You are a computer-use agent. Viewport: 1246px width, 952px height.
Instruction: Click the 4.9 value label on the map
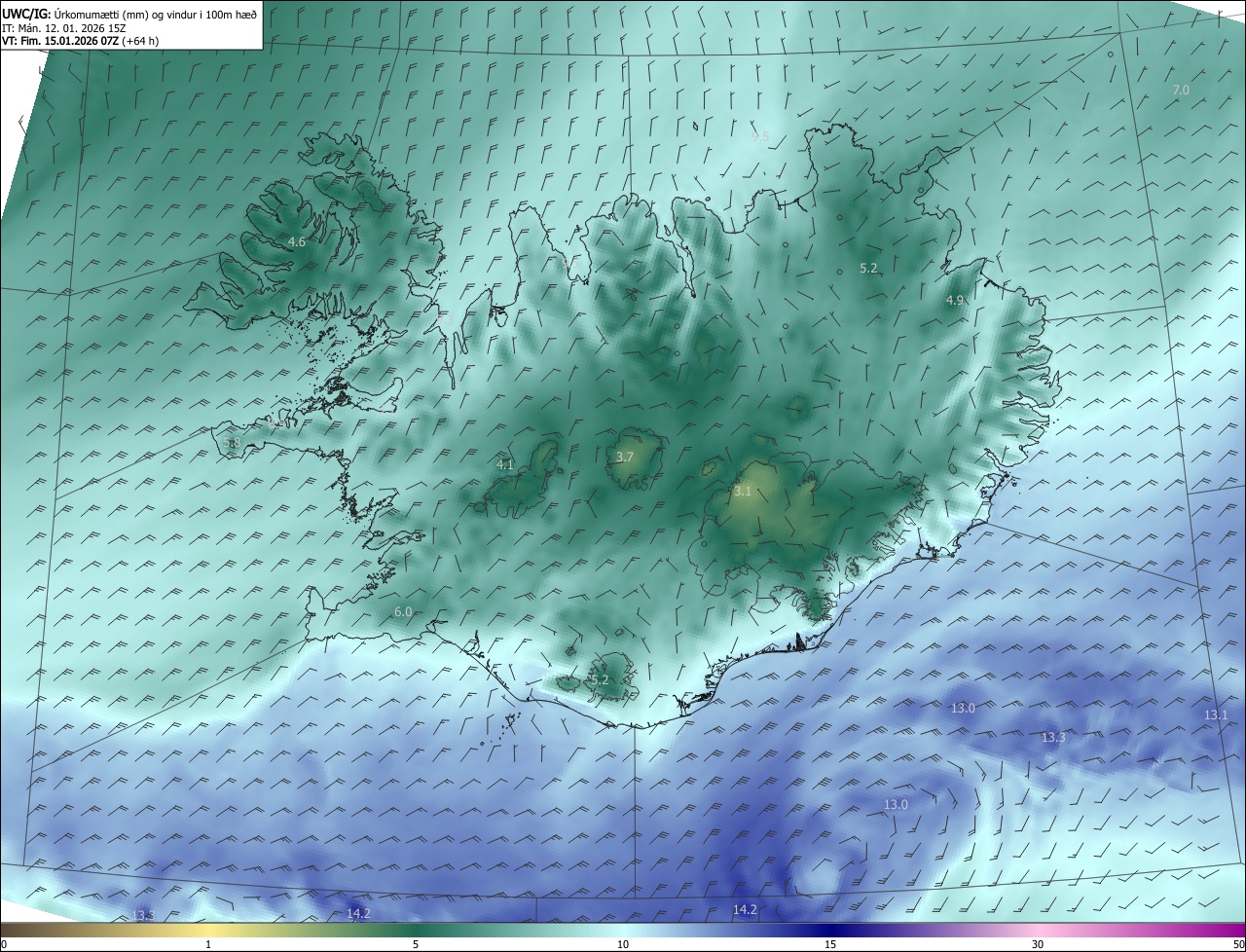[x=955, y=301]
